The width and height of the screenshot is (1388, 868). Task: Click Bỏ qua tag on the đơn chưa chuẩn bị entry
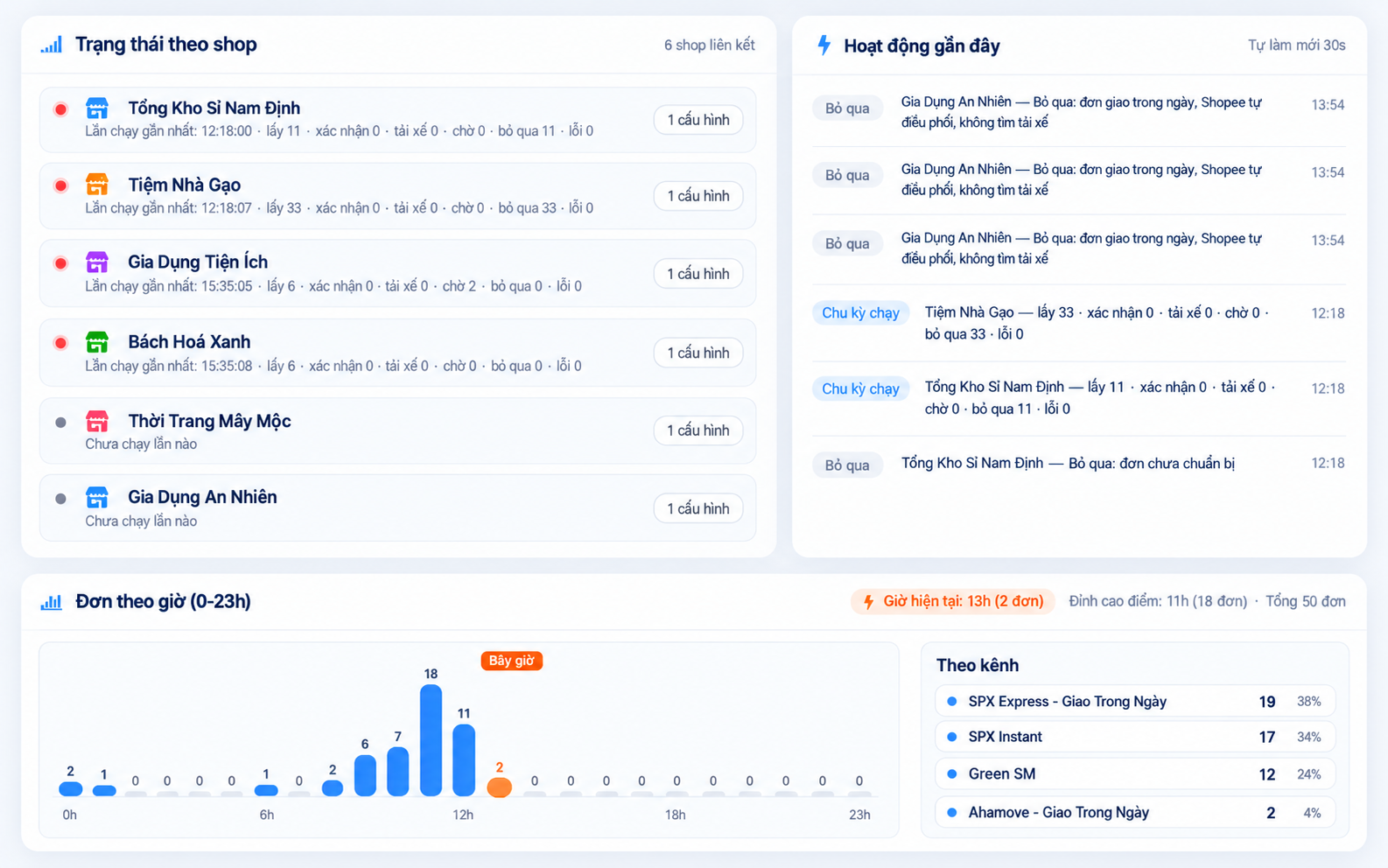(x=847, y=465)
